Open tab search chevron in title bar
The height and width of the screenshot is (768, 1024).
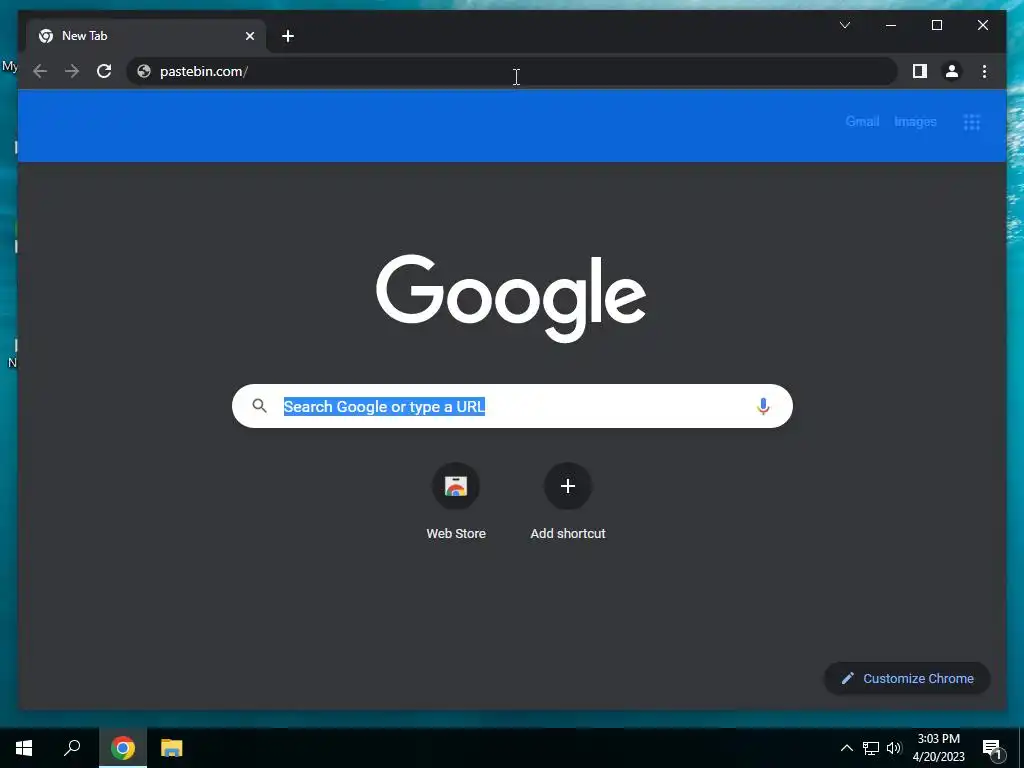[x=845, y=25]
